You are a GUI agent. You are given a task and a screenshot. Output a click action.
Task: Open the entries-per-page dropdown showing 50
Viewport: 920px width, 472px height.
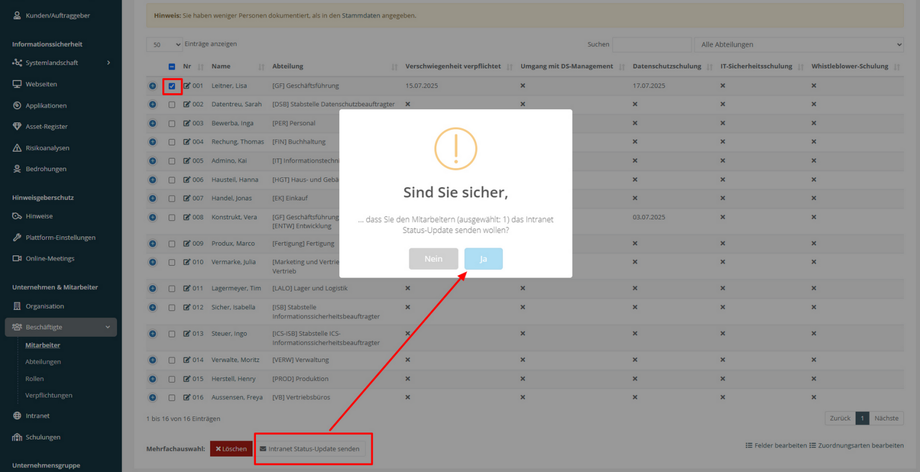[x=164, y=45]
